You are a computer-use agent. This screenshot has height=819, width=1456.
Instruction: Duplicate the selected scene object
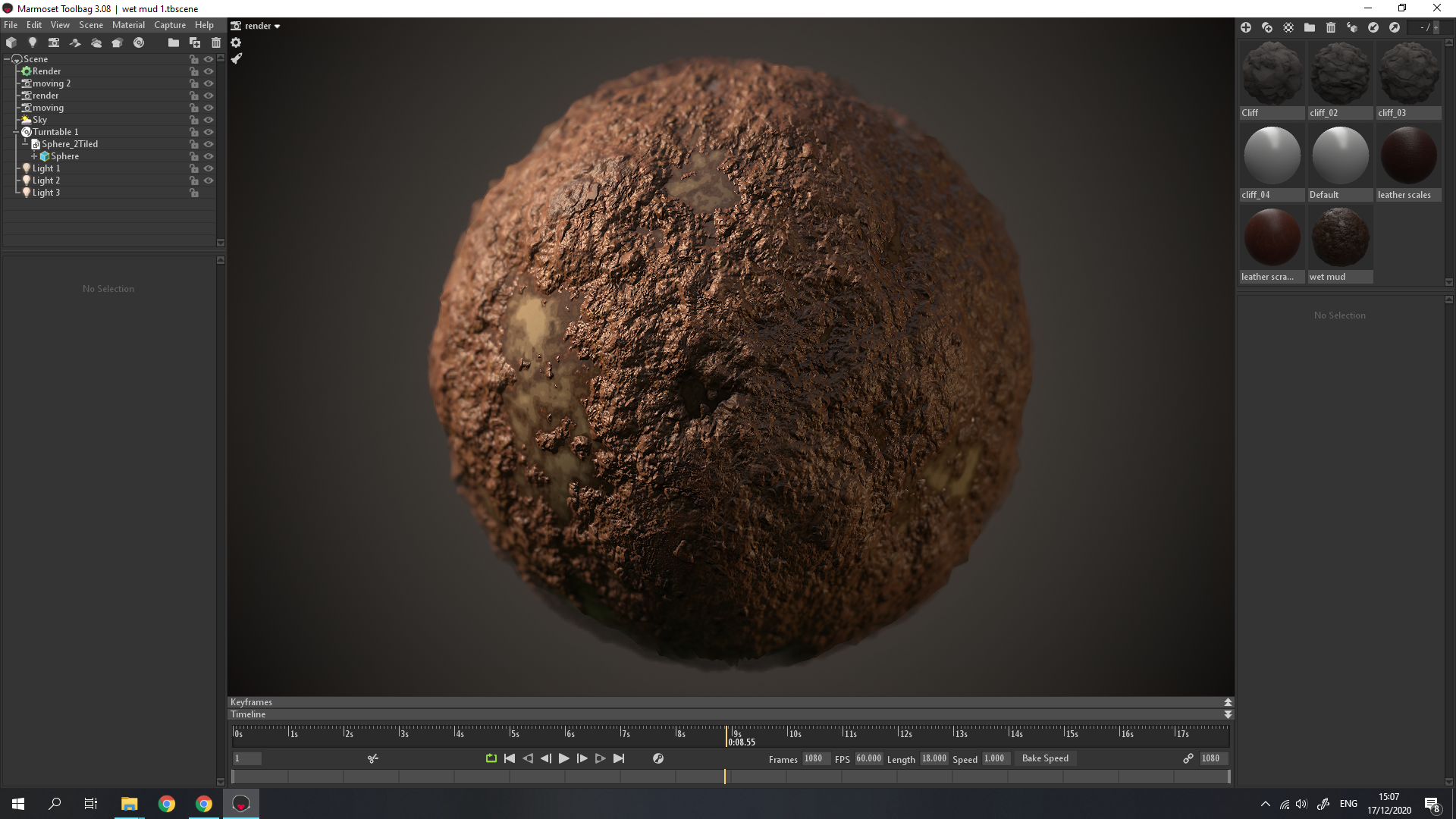coord(195,42)
